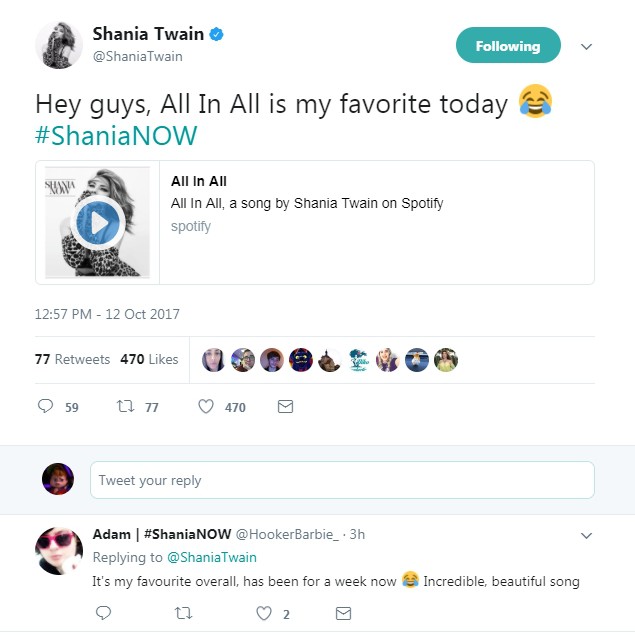Click the first liker avatar in the row
This screenshot has height=635, width=635.
[213, 360]
